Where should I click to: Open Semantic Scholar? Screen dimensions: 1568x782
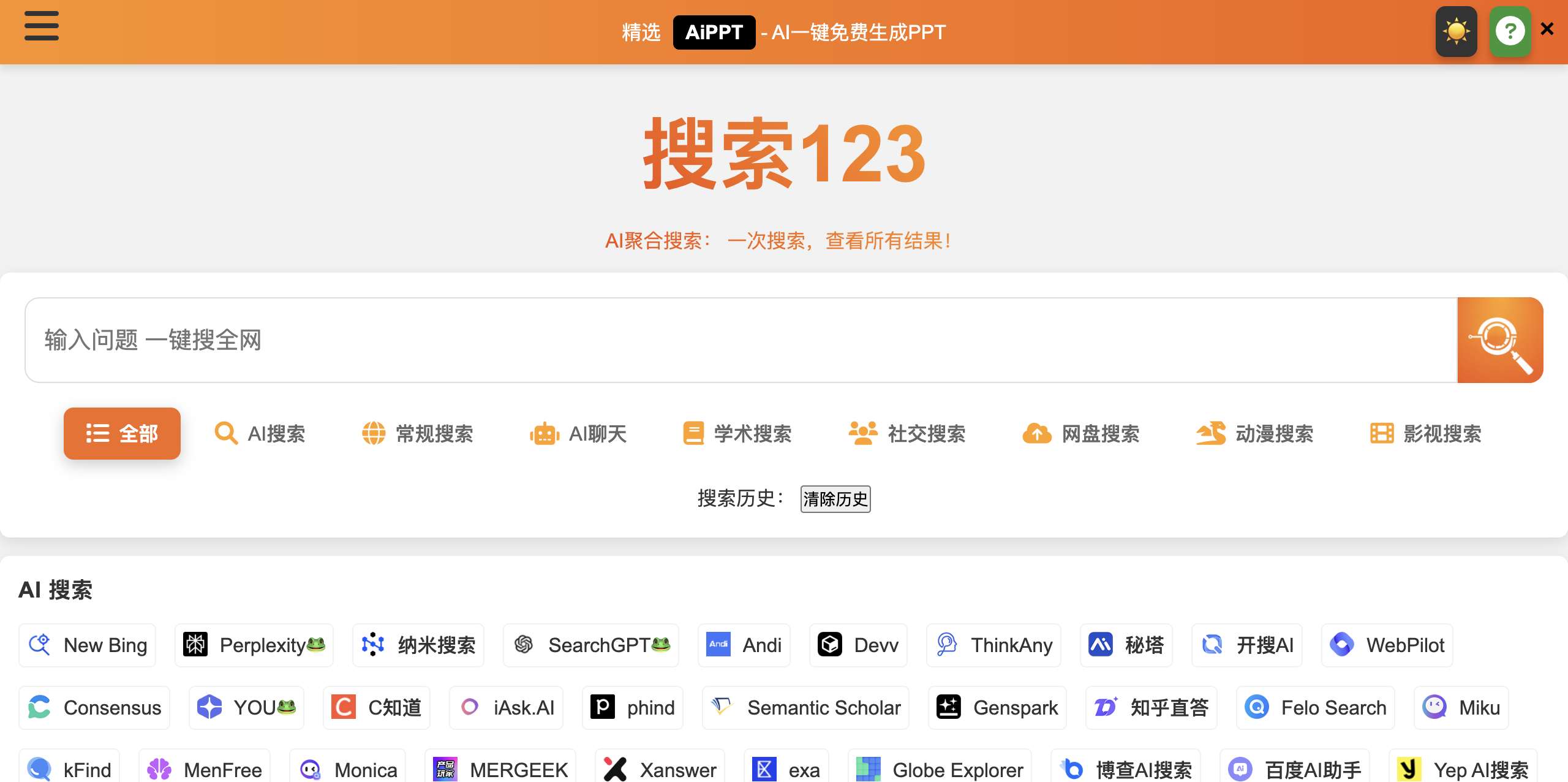pos(806,708)
